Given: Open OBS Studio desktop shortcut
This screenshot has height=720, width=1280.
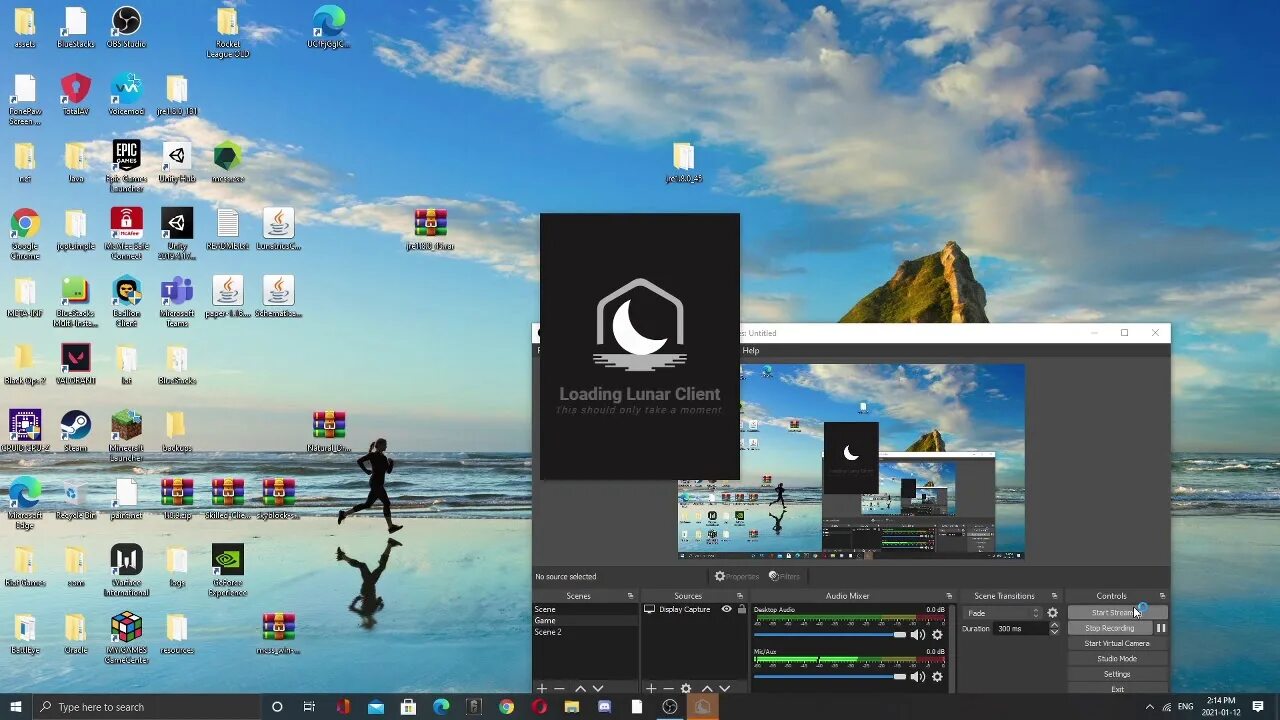Looking at the screenshot, I should pyautogui.click(x=126, y=27).
